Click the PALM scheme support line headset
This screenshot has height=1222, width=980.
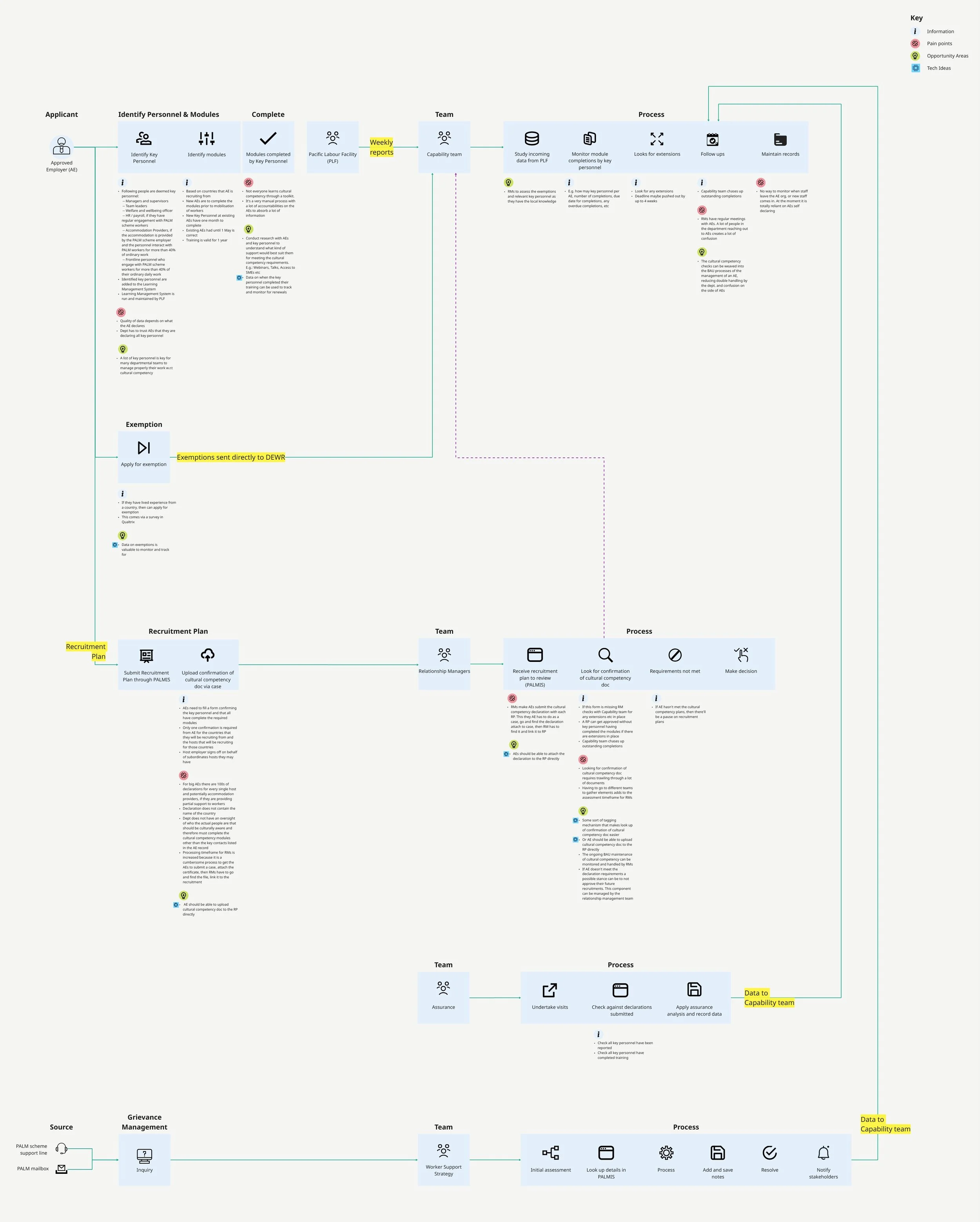pos(62,1149)
